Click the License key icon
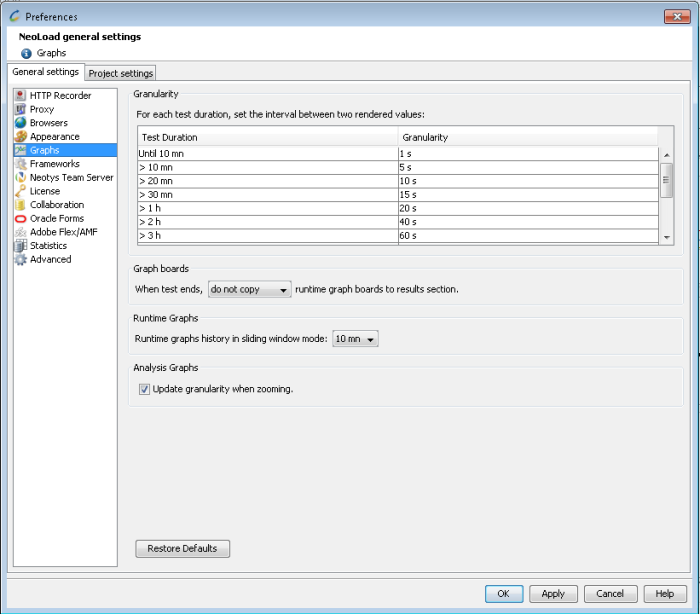The height and width of the screenshot is (614, 700). pos(21,191)
